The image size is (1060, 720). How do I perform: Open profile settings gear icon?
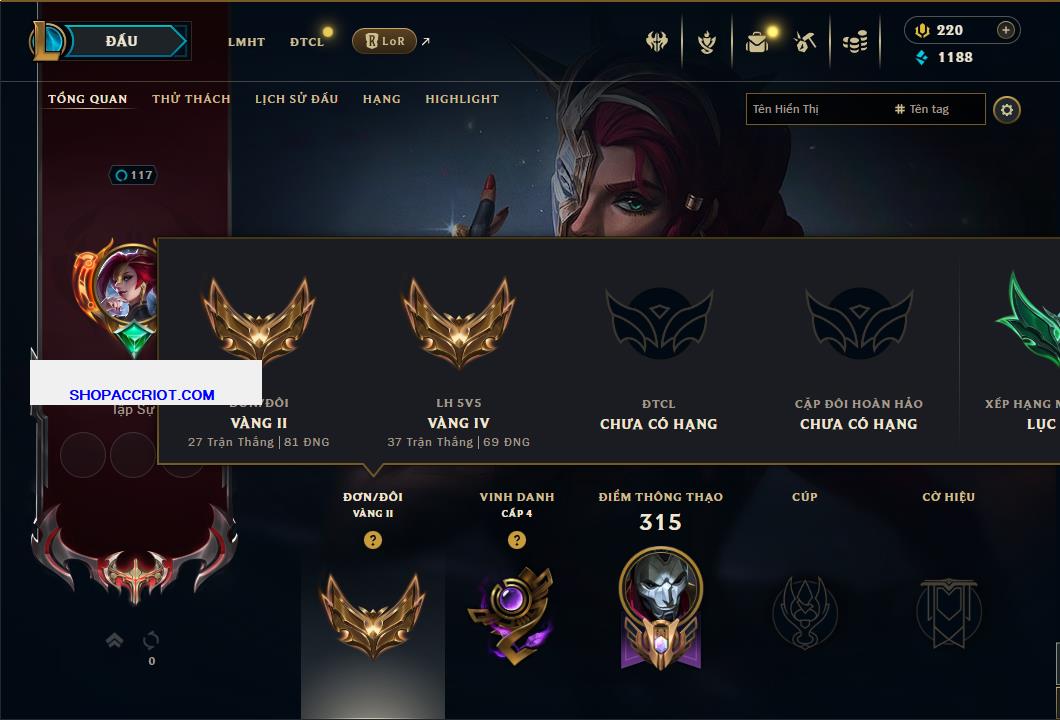tap(1007, 110)
